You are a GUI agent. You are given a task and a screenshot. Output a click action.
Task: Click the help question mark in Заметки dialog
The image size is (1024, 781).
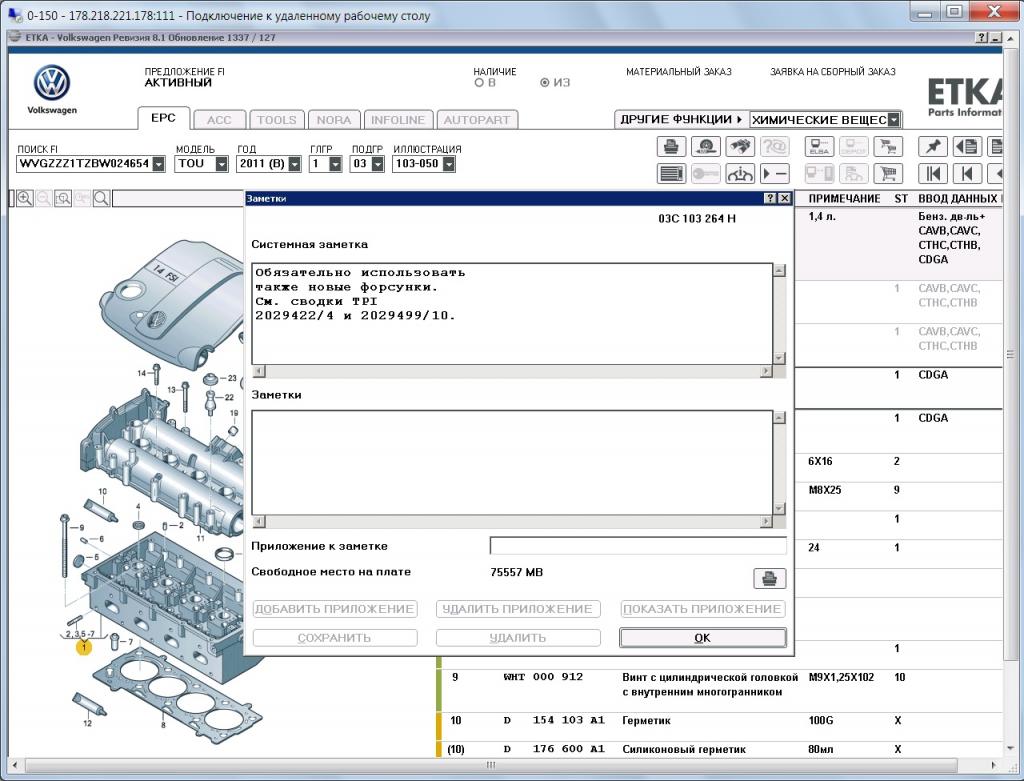click(770, 199)
